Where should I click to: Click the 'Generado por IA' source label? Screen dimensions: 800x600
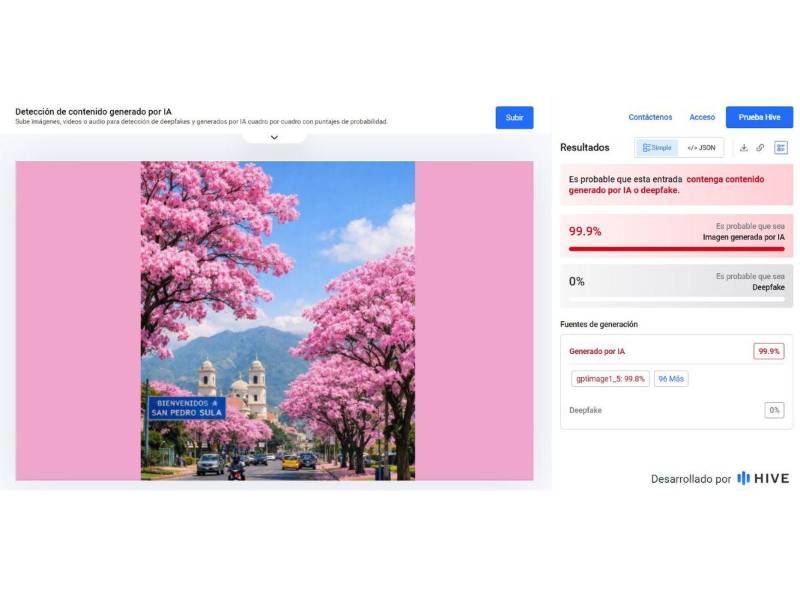click(597, 352)
